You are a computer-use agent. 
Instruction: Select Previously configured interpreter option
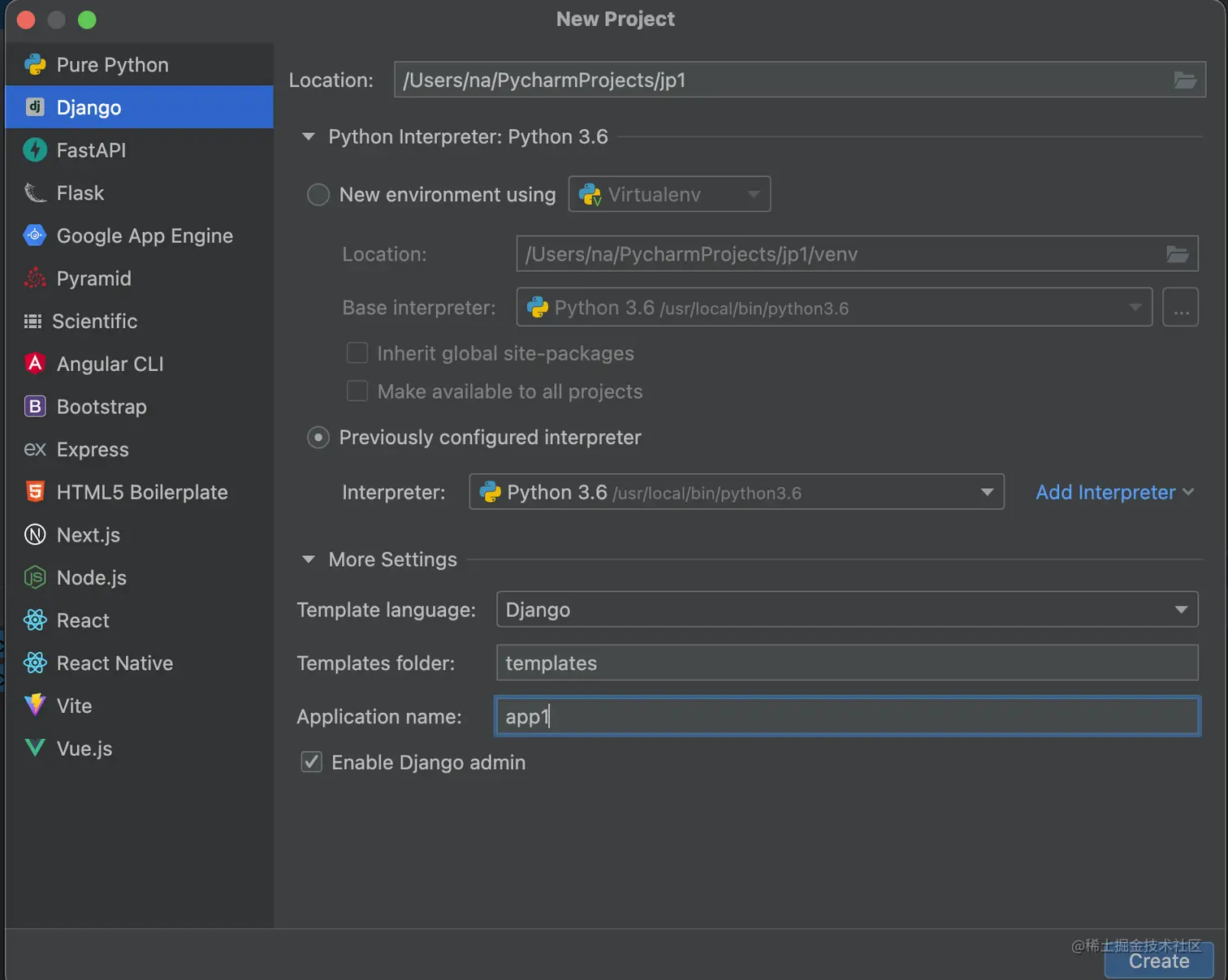(x=318, y=438)
